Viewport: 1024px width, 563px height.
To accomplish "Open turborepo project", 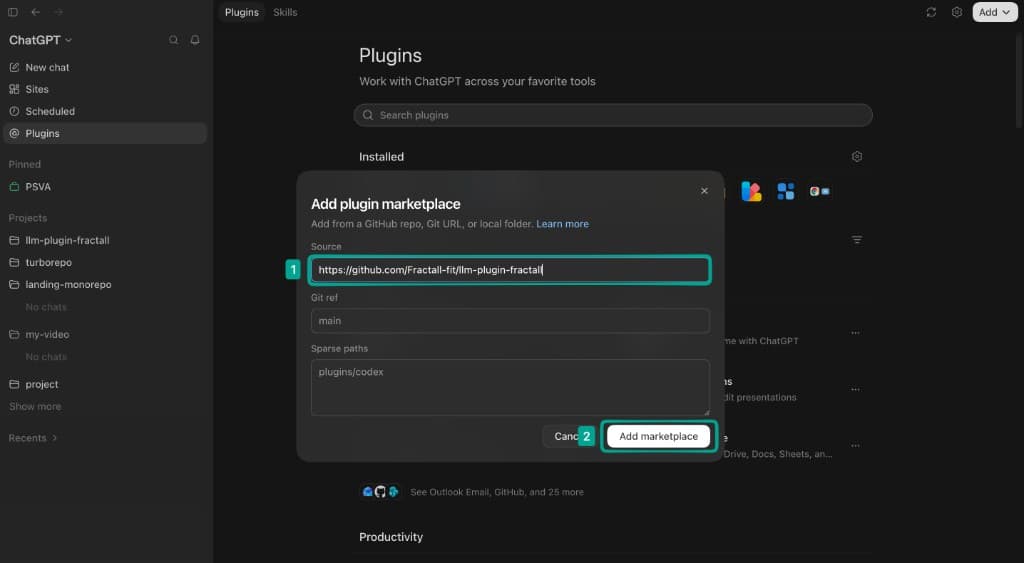I will 104,262.
